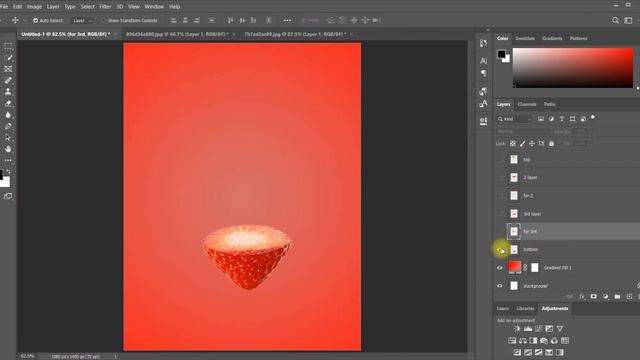Select the Frame tool in the toolbar
Viewport: 640px width, 360px height.
click(x=8, y=69)
